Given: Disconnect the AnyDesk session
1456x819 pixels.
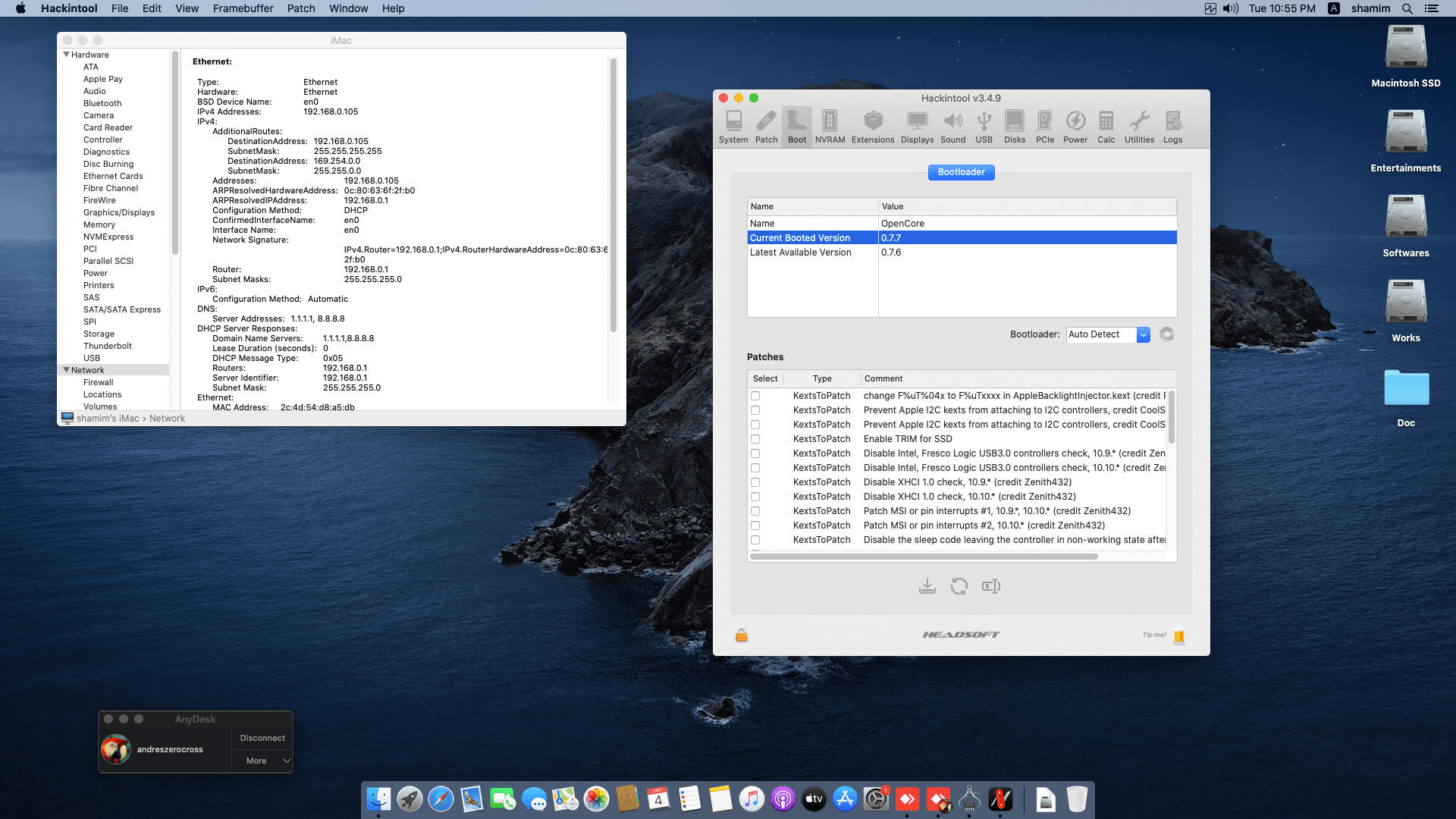Looking at the screenshot, I should coord(262,738).
